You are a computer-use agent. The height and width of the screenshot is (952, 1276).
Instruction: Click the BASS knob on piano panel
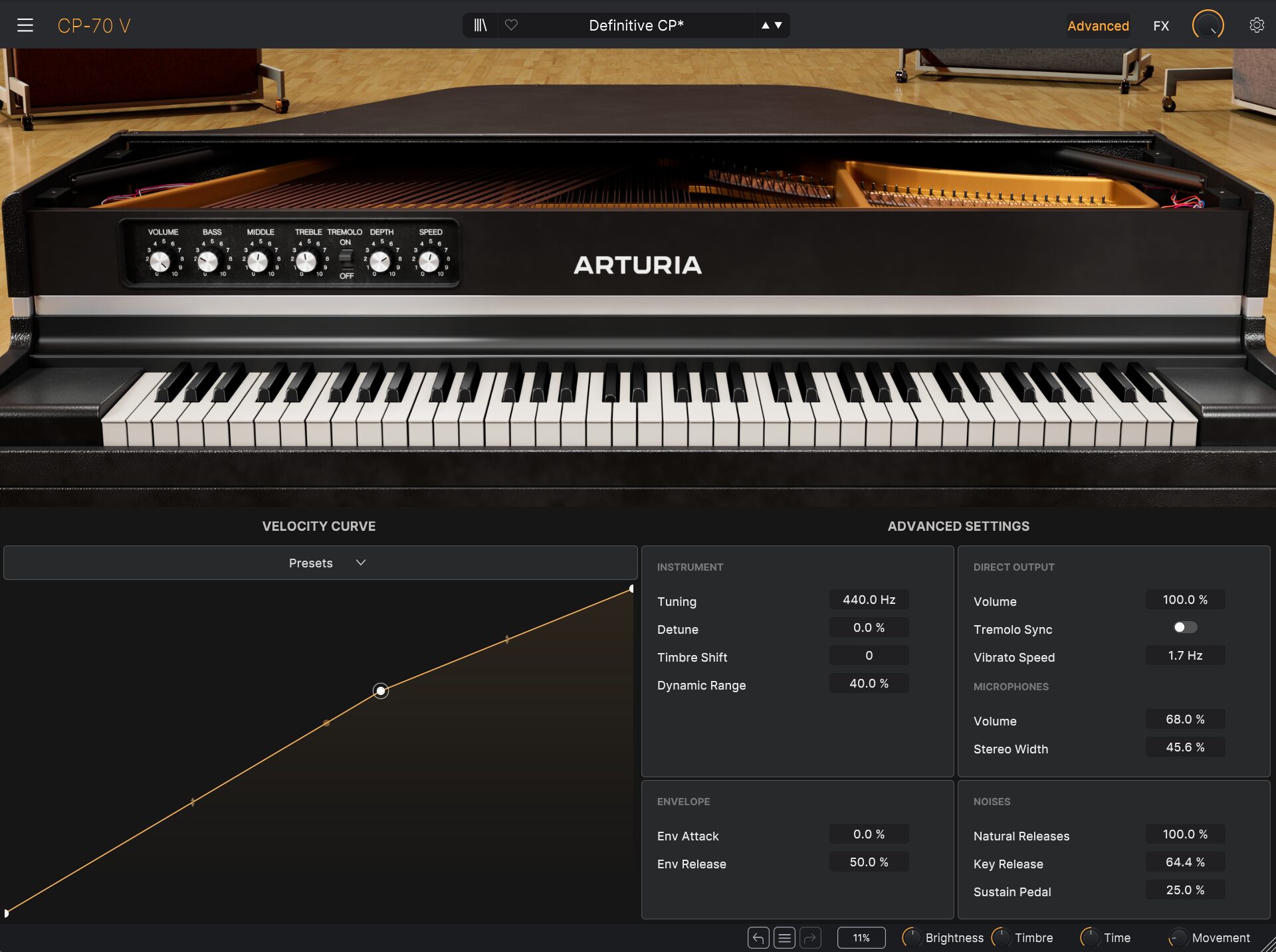point(208,262)
